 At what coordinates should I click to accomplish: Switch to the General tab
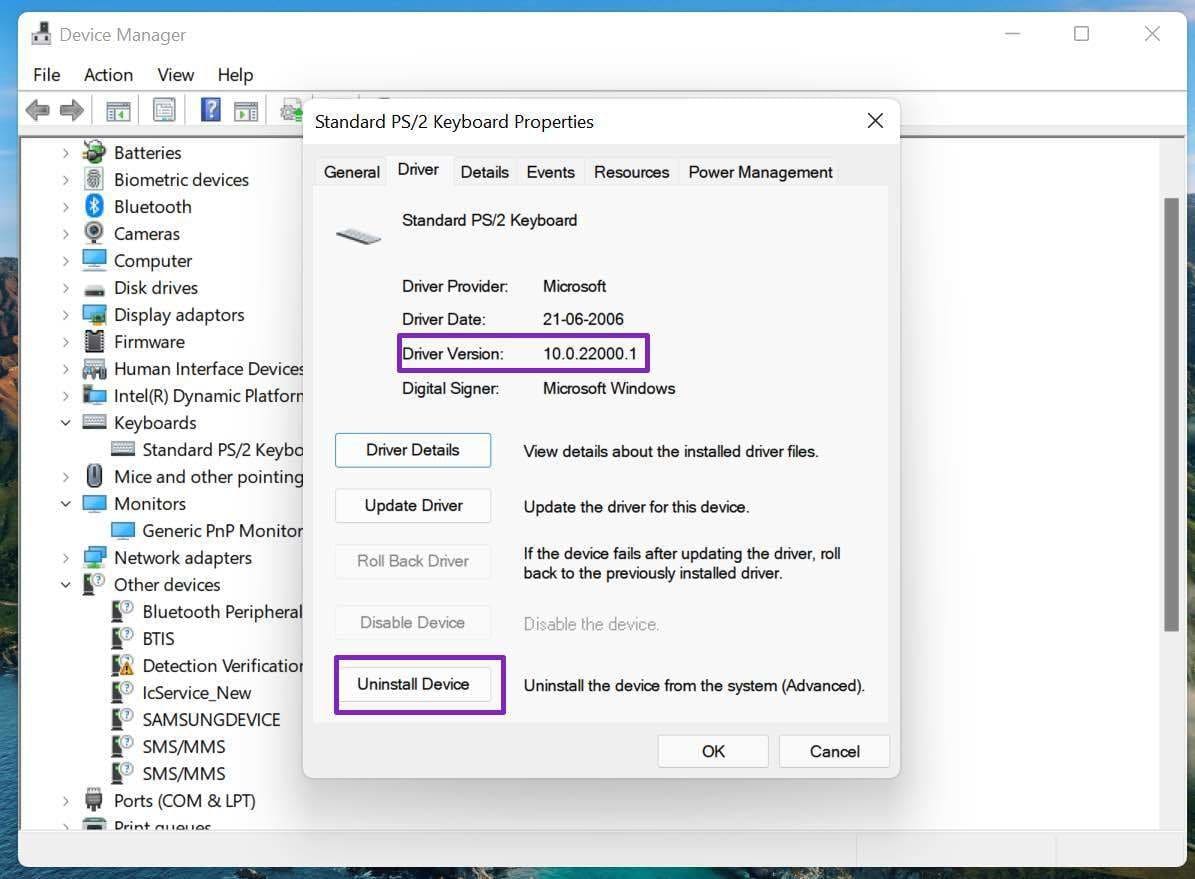tap(351, 172)
